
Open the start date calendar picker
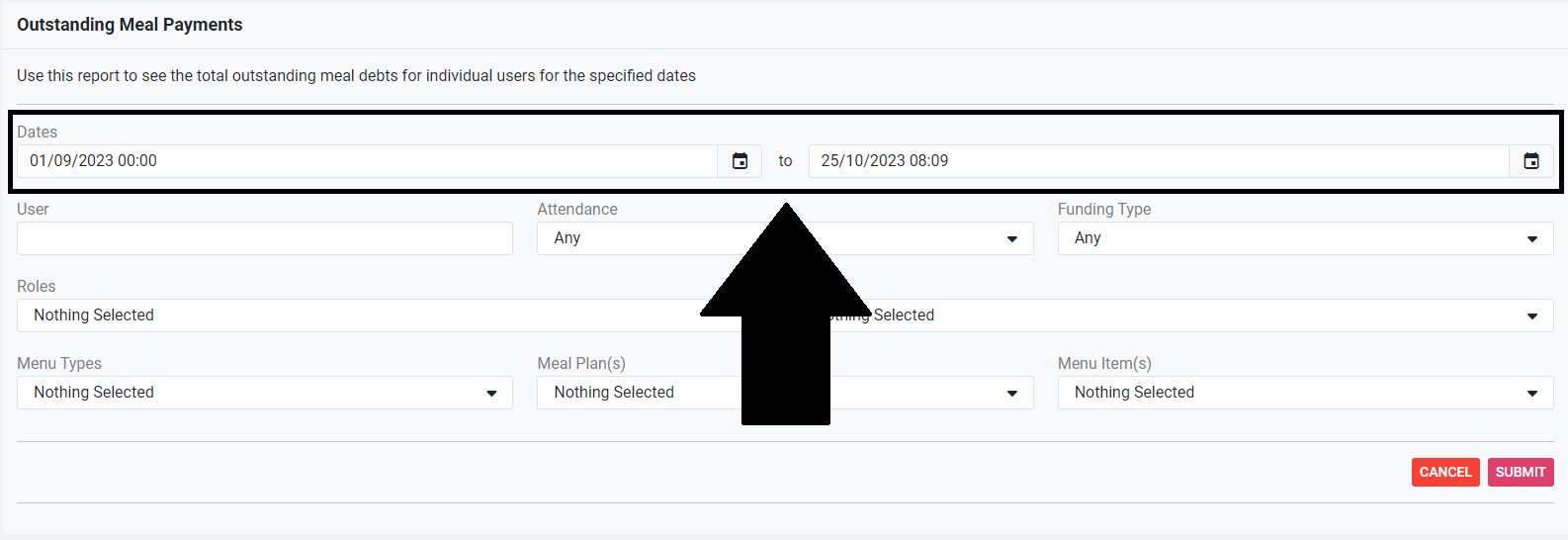740,161
